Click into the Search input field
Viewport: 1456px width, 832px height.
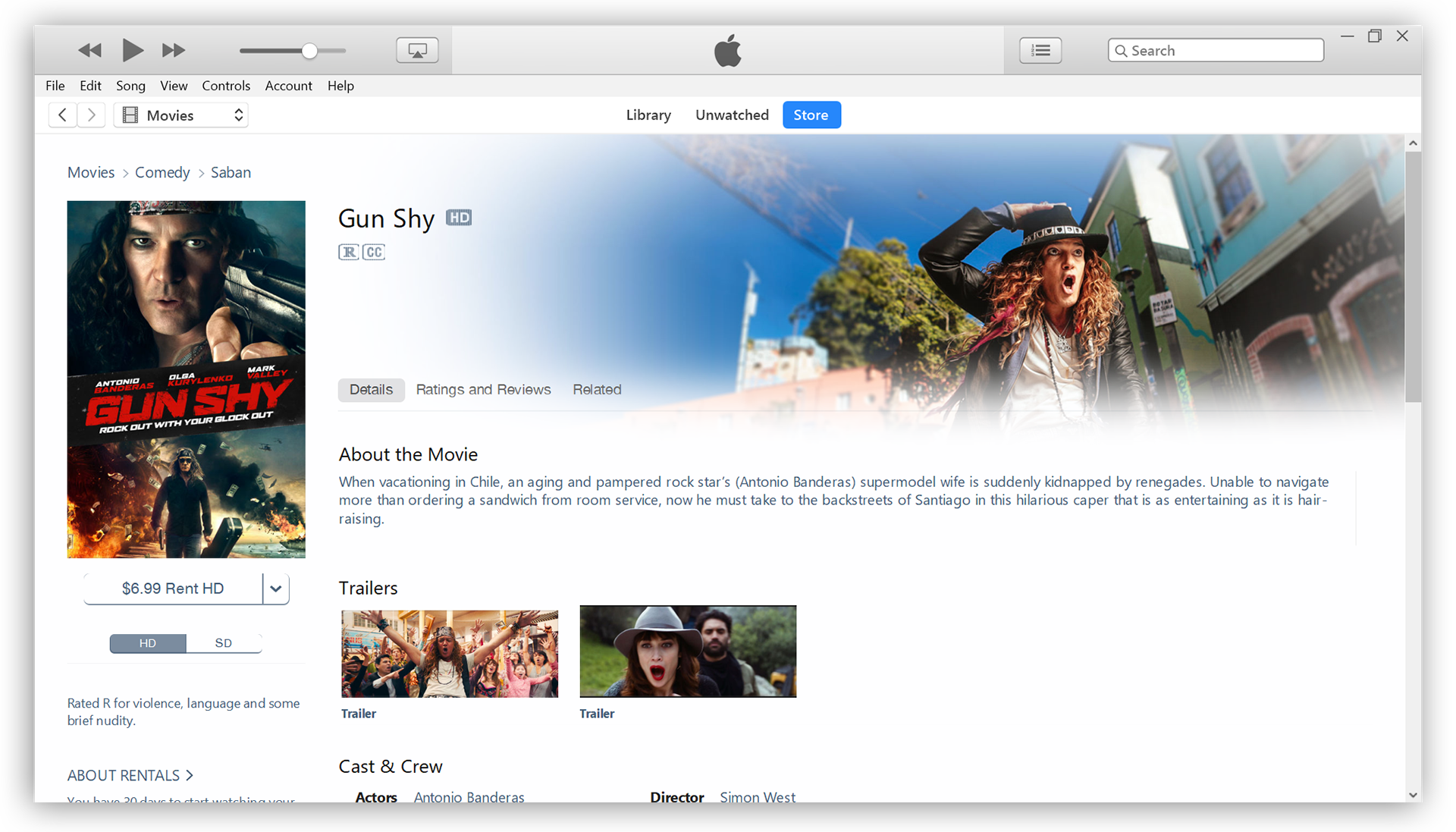click(x=1216, y=51)
